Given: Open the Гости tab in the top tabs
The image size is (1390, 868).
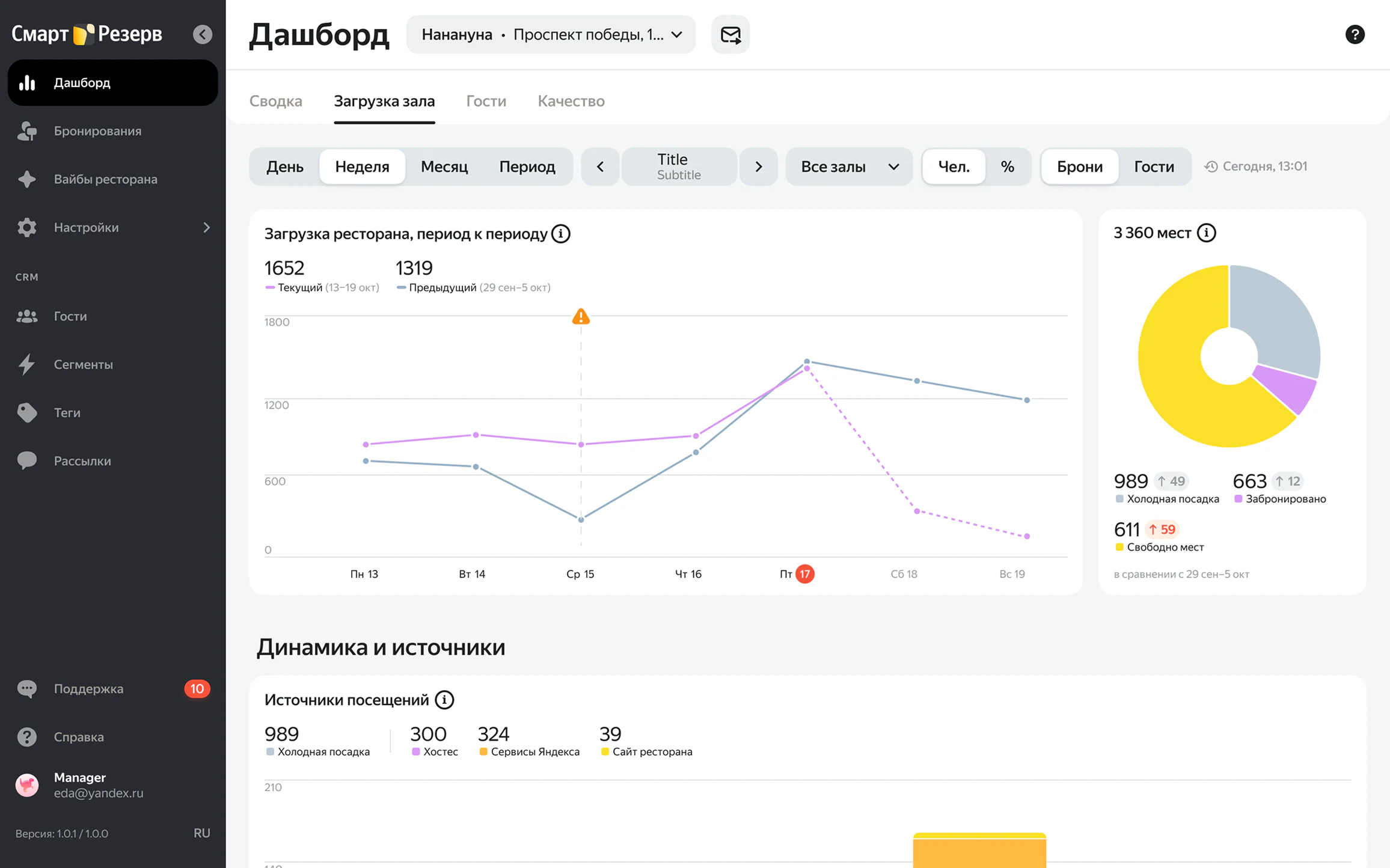Looking at the screenshot, I should (486, 101).
